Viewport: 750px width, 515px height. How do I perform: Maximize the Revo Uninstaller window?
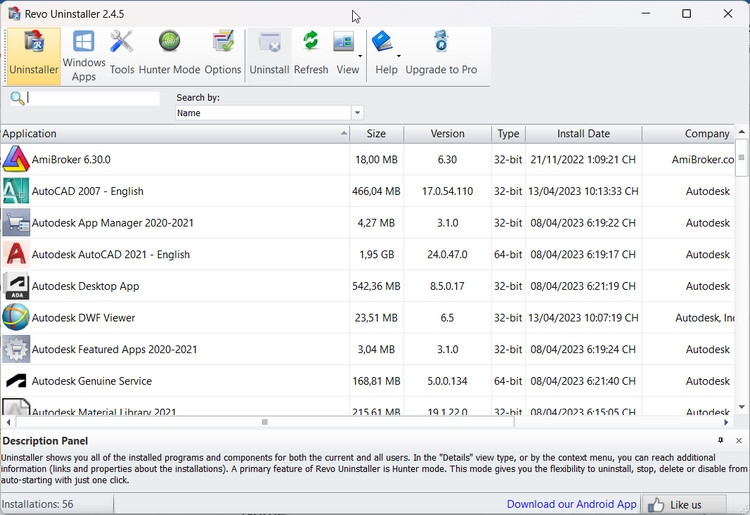click(x=686, y=13)
